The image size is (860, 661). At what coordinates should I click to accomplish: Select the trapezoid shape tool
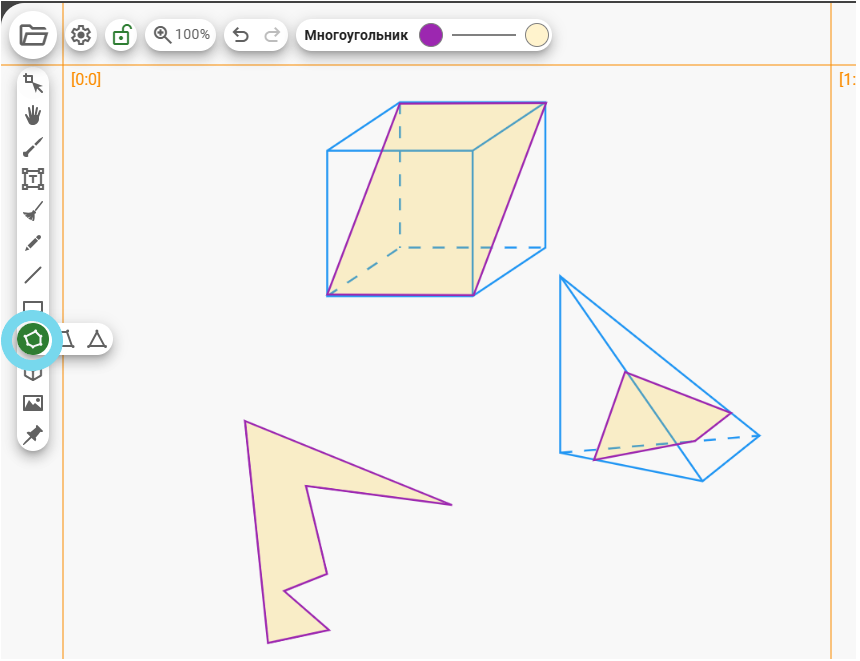coord(67,339)
